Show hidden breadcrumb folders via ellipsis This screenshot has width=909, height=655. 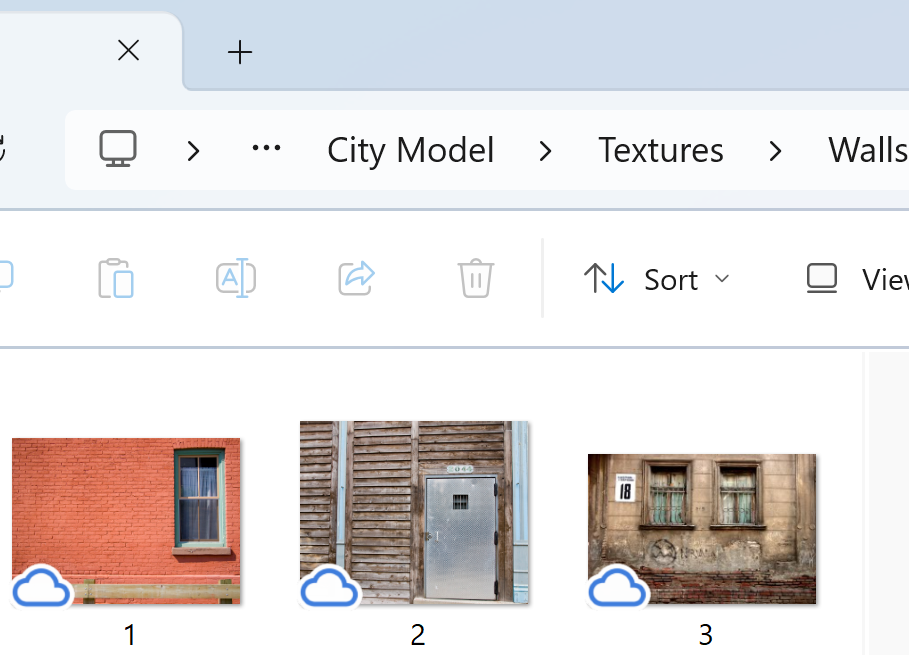(x=266, y=148)
